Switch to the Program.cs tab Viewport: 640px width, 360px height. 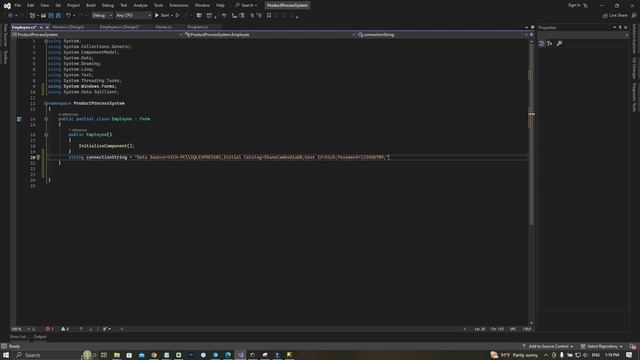coord(198,27)
